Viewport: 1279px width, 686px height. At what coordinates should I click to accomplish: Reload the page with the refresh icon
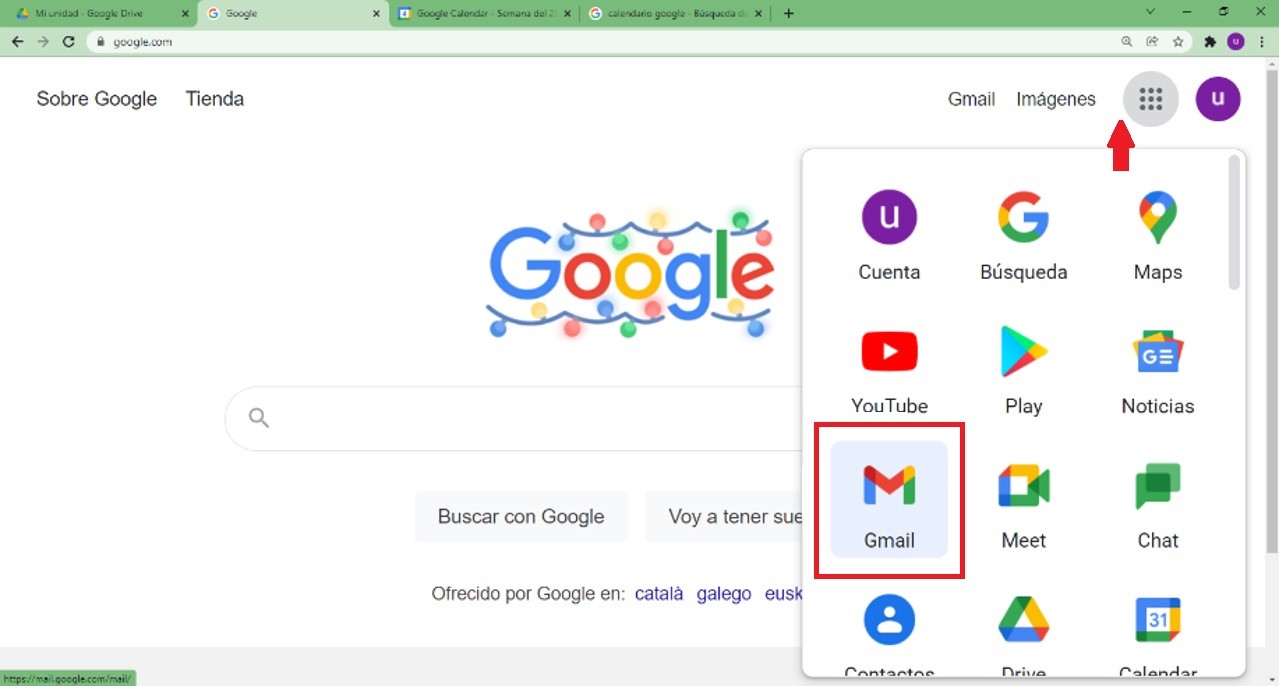[69, 42]
